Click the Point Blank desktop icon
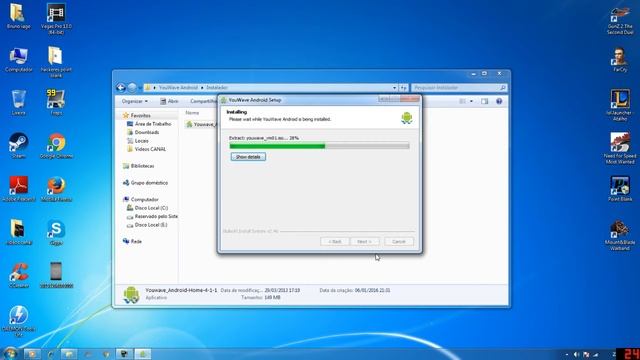The width and height of the screenshot is (640, 360). [x=620, y=189]
